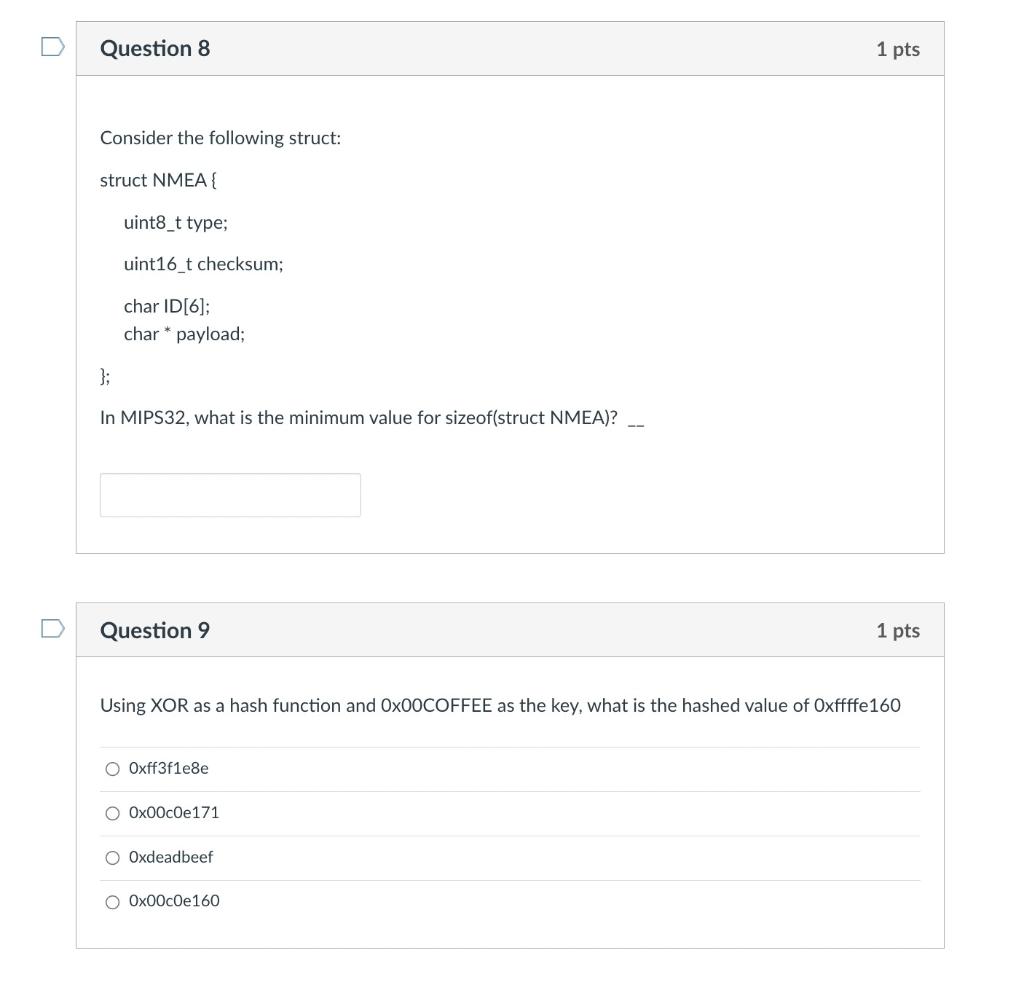Choose the 0x00c0e171 option
The image size is (1024, 985).
tap(112, 812)
